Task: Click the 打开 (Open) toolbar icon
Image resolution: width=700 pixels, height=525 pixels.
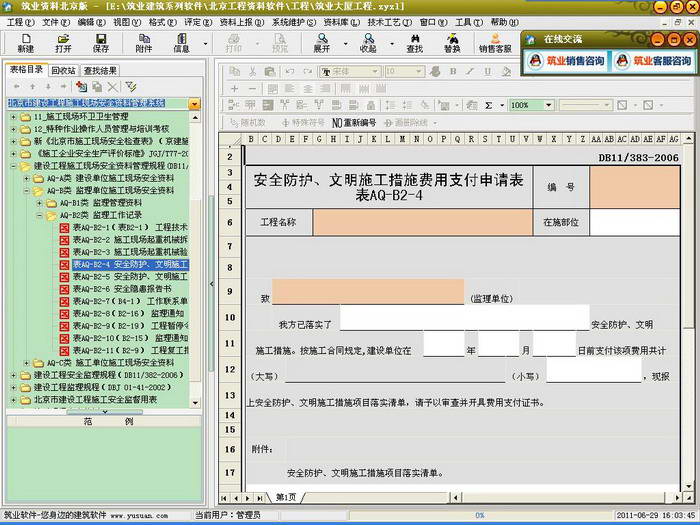Action: [x=63, y=43]
